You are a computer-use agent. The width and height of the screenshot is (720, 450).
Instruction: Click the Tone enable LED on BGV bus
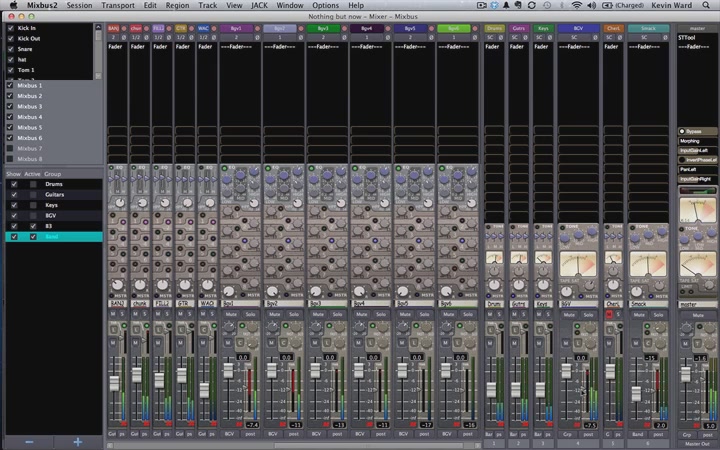[562, 227]
